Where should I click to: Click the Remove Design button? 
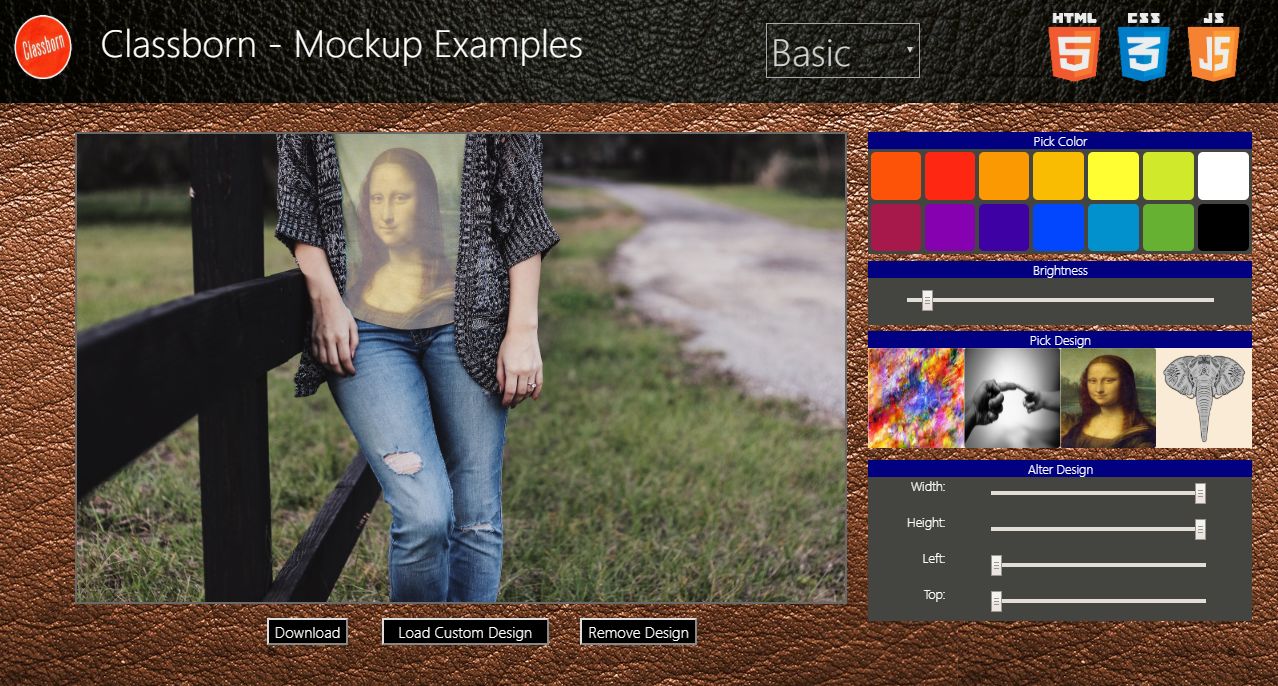(638, 632)
